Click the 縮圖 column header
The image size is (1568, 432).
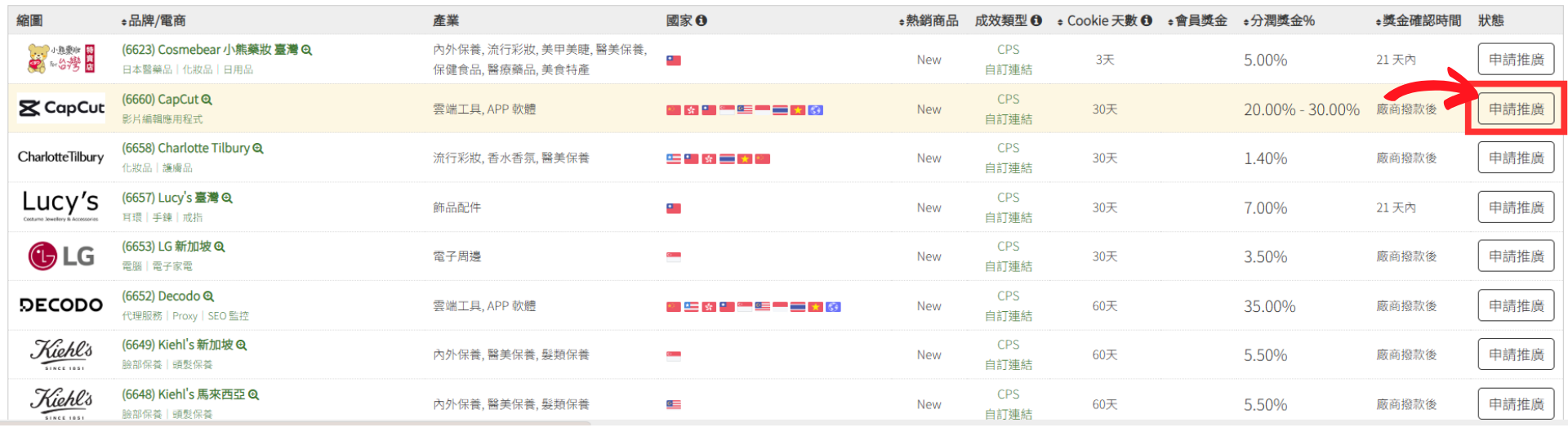pos(29,20)
